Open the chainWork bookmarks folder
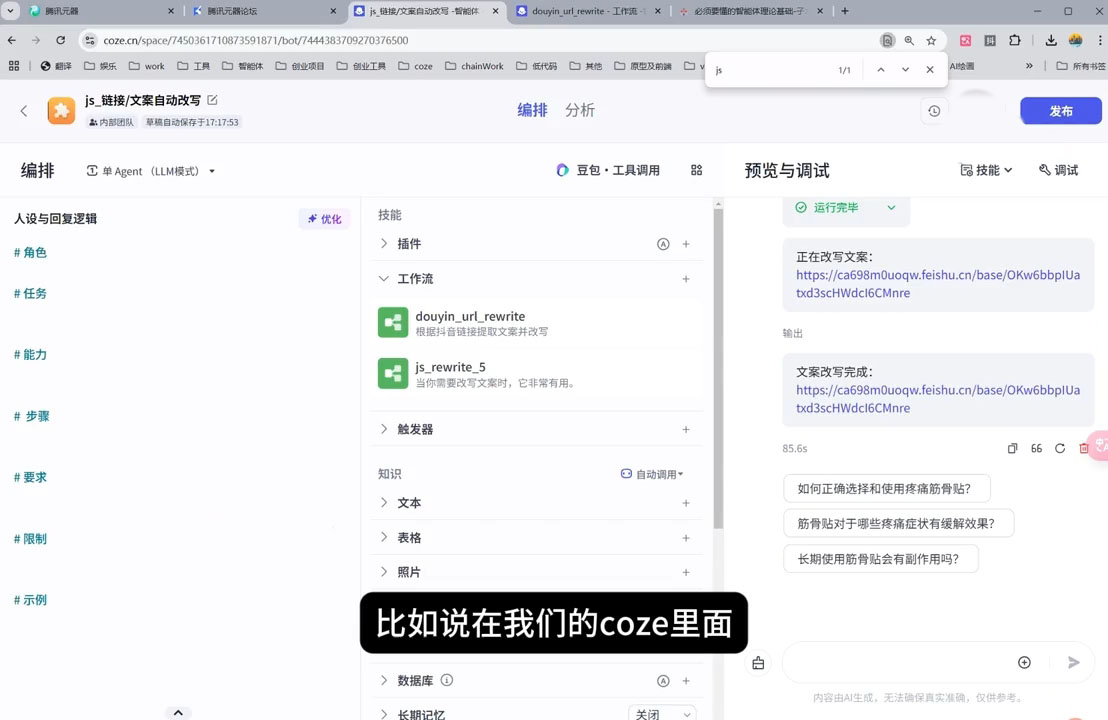Image resolution: width=1108 pixels, height=720 pixels. [474, 66]
